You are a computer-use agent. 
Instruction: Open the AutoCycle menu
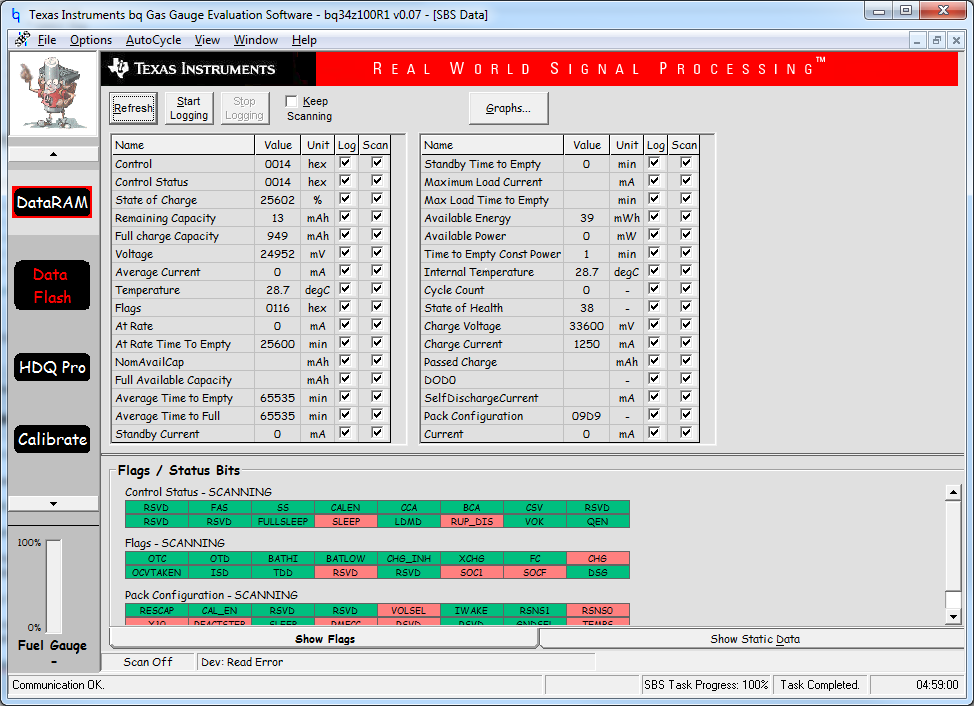coord(153,40)
